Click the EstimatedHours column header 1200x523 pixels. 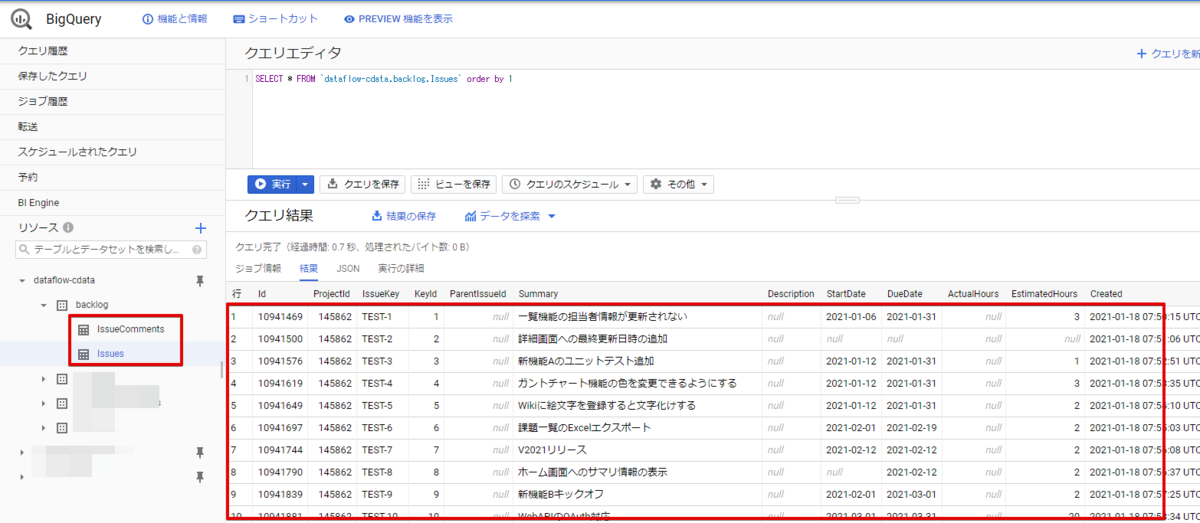click(1044, 294)
